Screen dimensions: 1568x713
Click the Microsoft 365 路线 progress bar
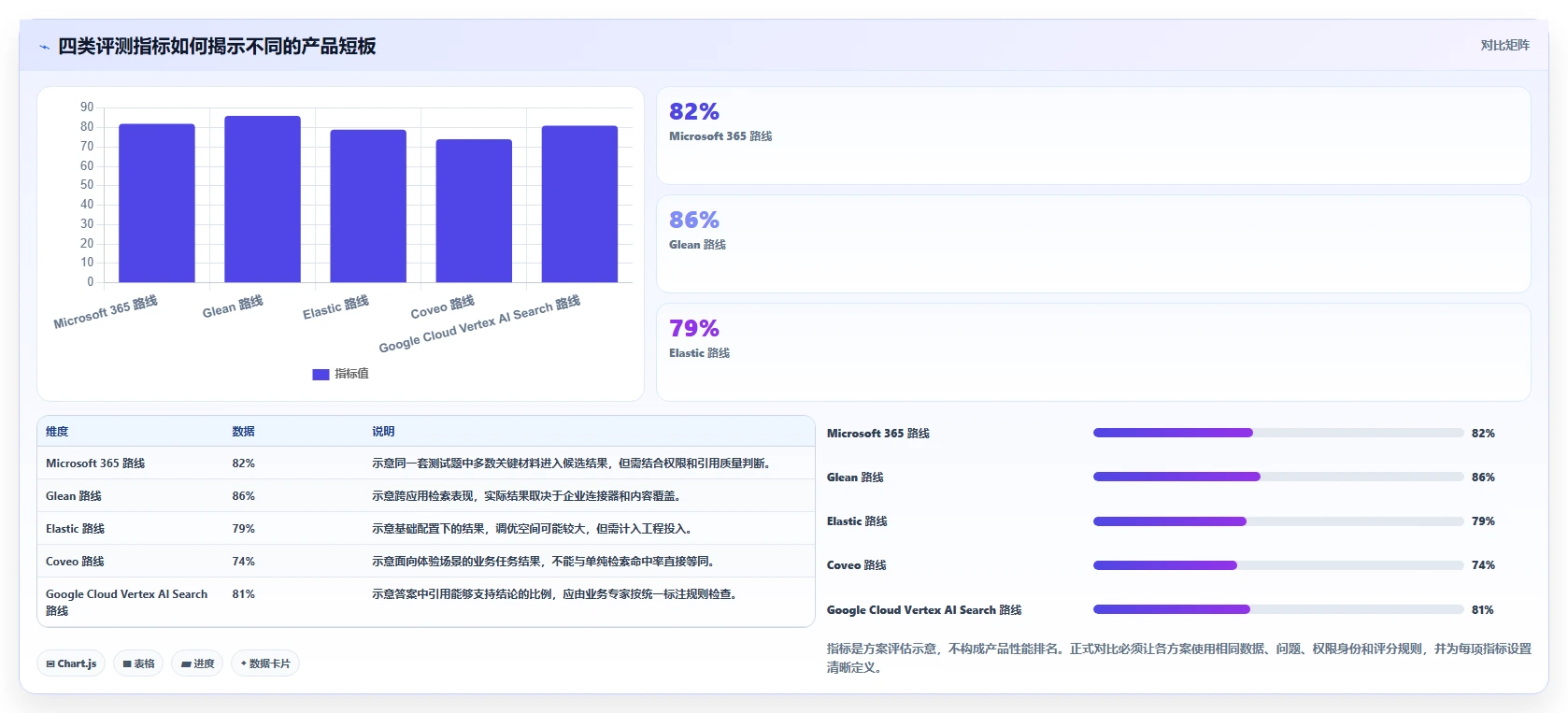click(1278, 433)
